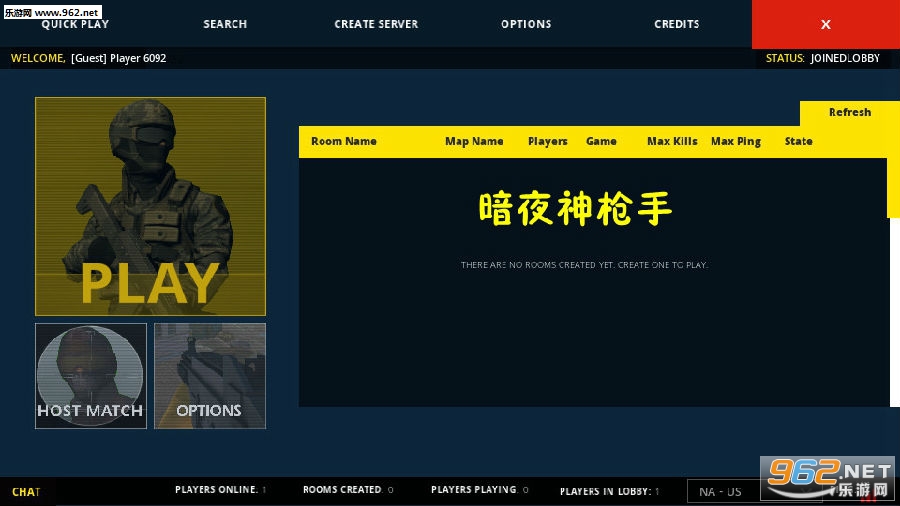Click the Status JOINEDLOBBY text
Viewport: 900px width, 506px height.
[823, 58]
